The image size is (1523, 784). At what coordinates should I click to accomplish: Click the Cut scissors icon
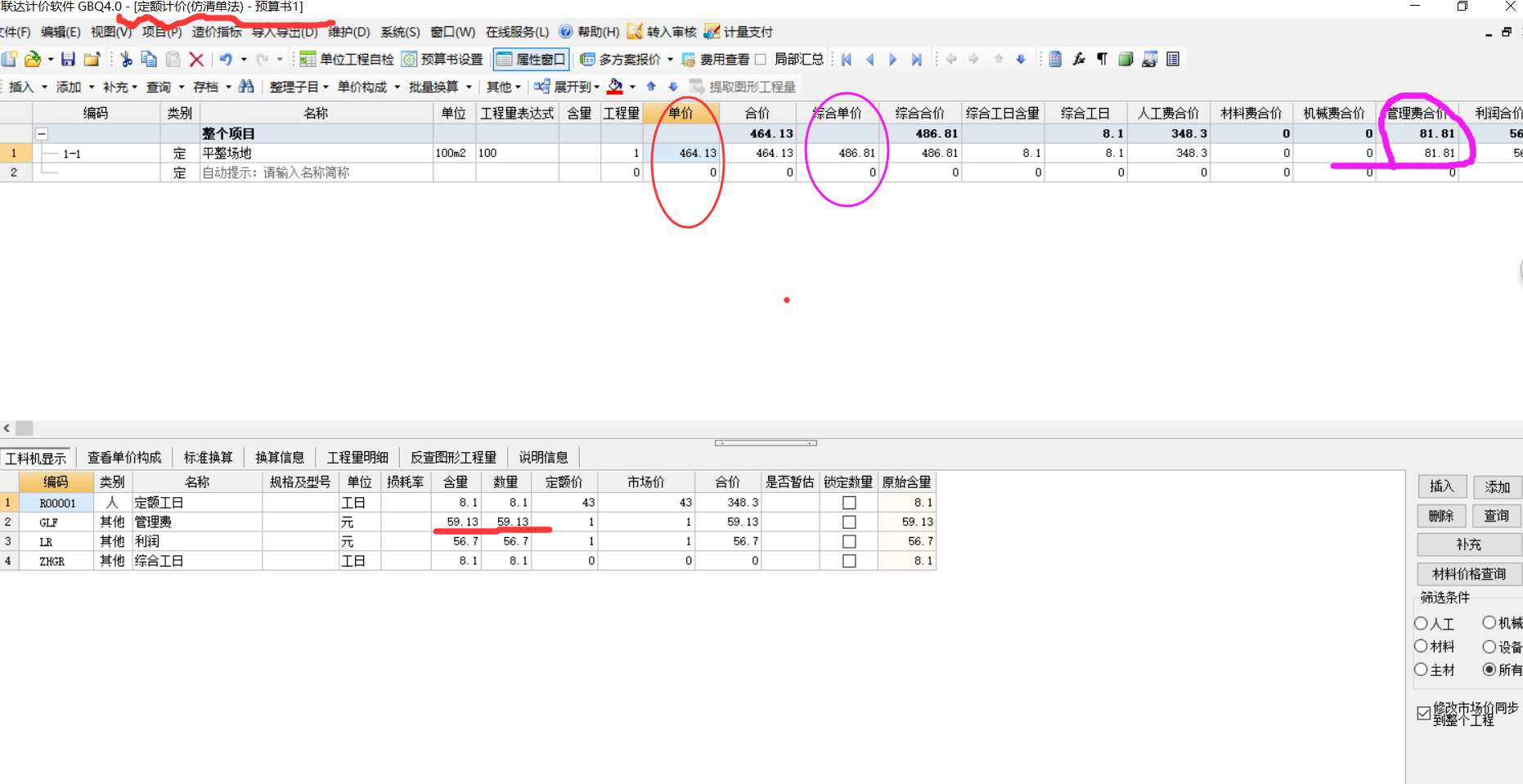tap(126, 59)
